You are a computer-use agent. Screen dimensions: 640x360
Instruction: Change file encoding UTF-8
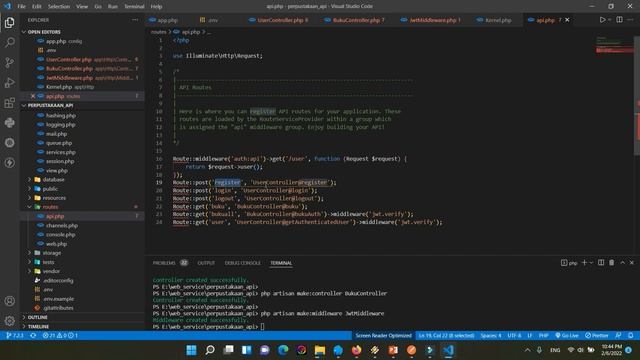tap(514, 336)
